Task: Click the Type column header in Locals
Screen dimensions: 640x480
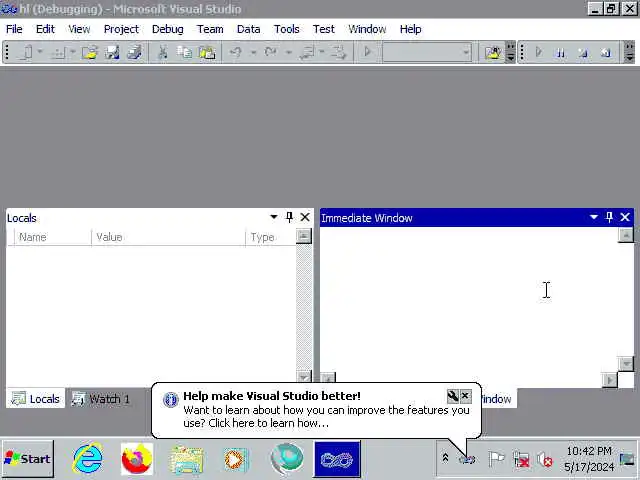Action: coord(271,237)
